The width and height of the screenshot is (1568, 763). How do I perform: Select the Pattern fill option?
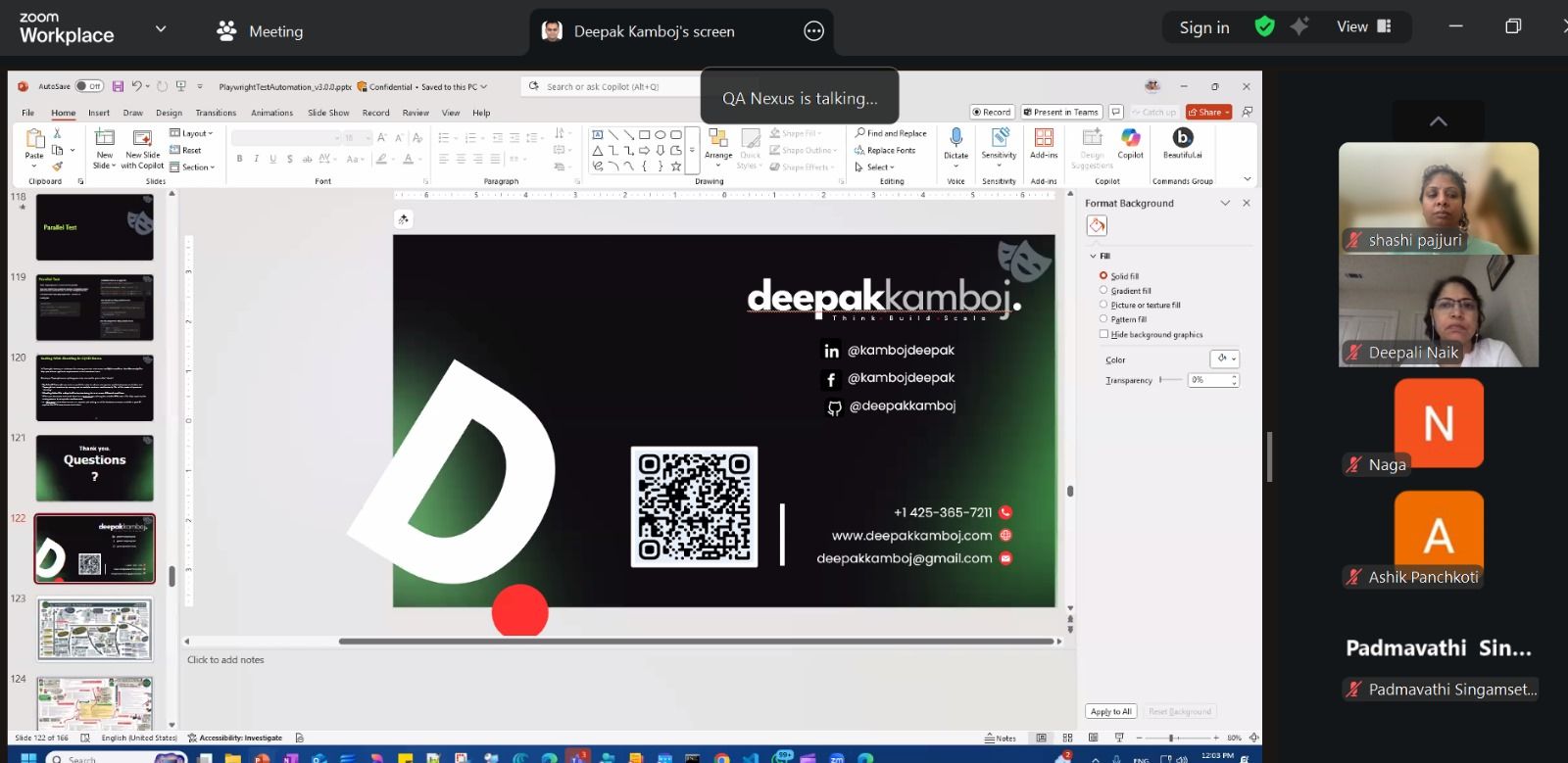(x=1103, y=319)
